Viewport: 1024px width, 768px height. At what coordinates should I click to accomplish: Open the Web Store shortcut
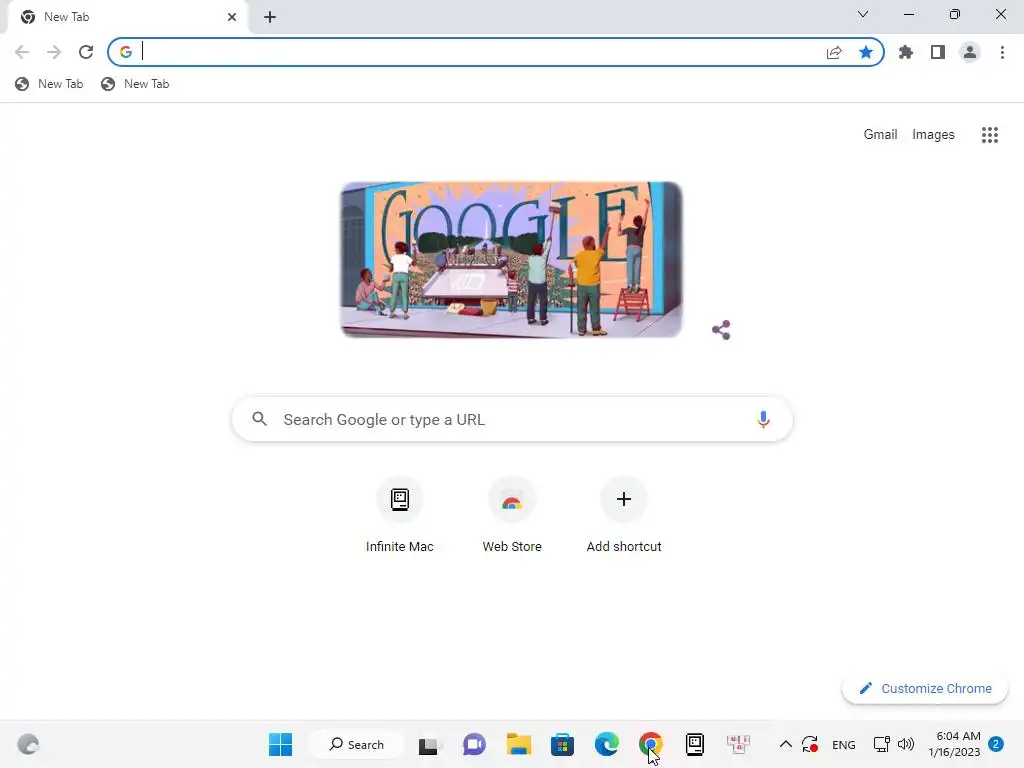tap(512, 516)
